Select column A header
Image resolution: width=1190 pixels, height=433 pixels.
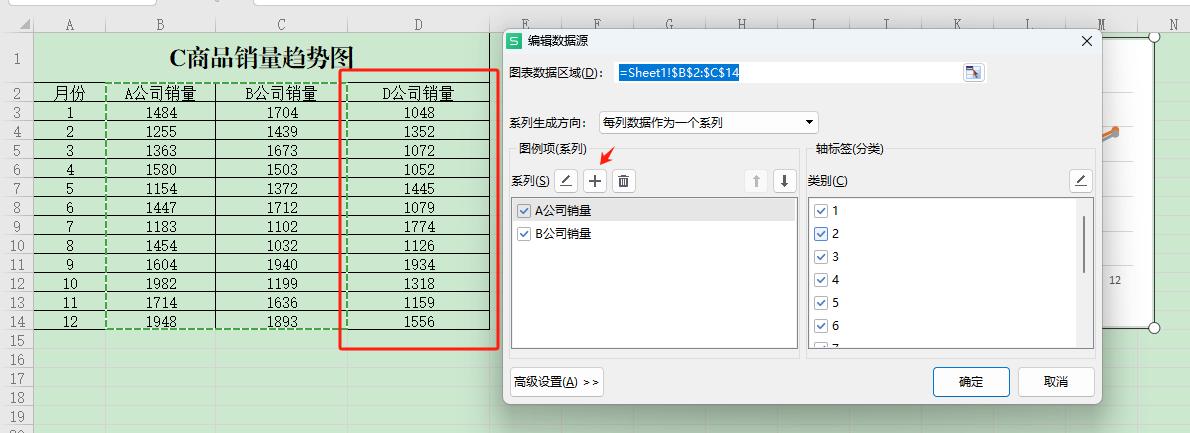70,25
